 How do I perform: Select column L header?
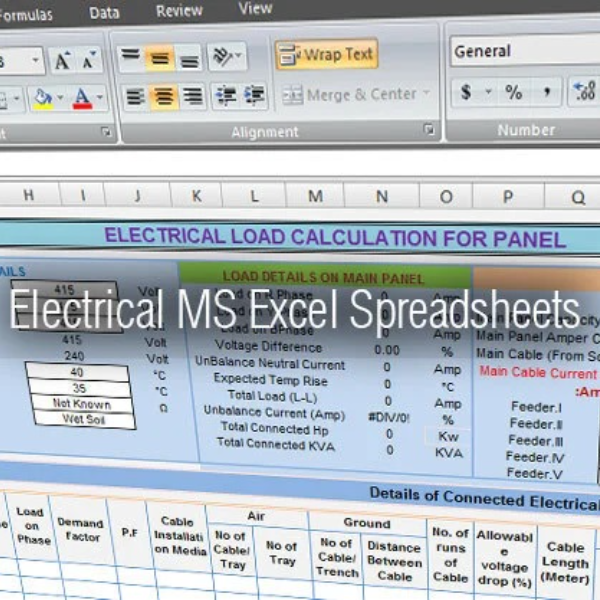(254, 196)
